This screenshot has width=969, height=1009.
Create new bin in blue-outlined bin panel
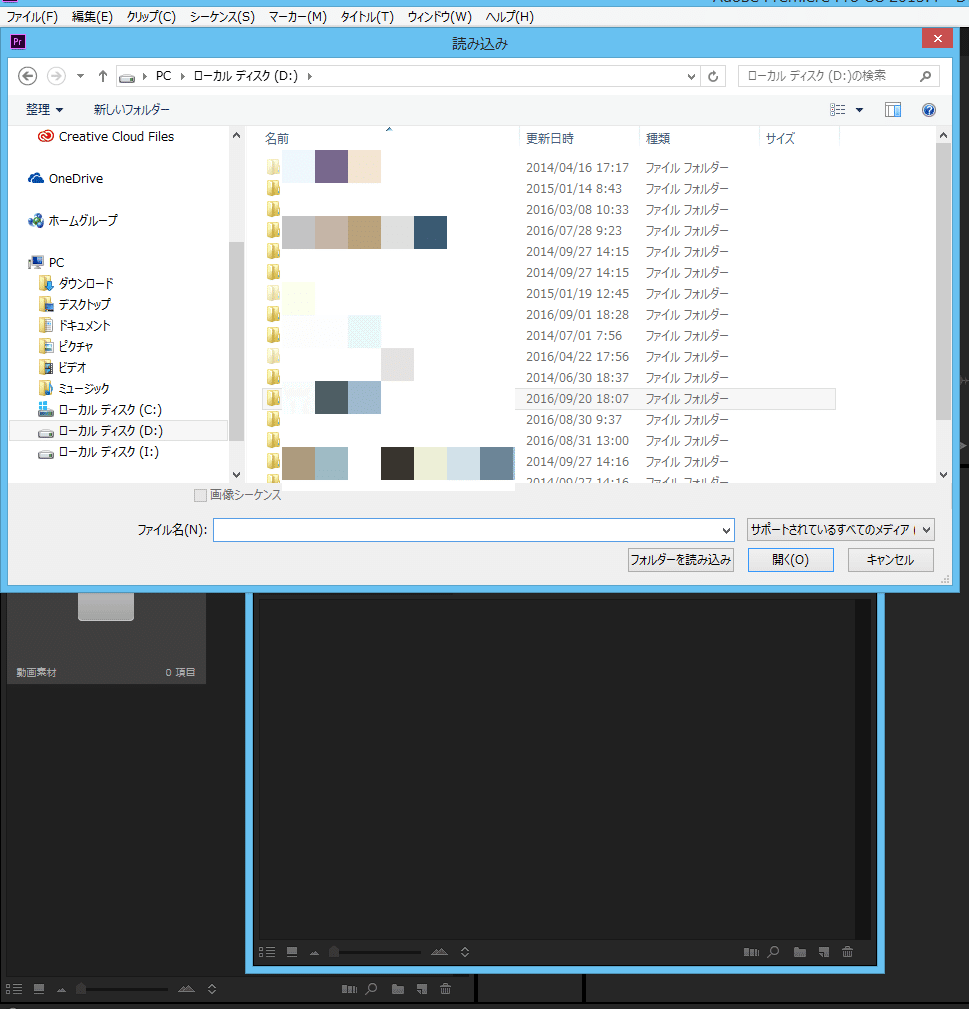pyautogui.click(x=800, y=952)
